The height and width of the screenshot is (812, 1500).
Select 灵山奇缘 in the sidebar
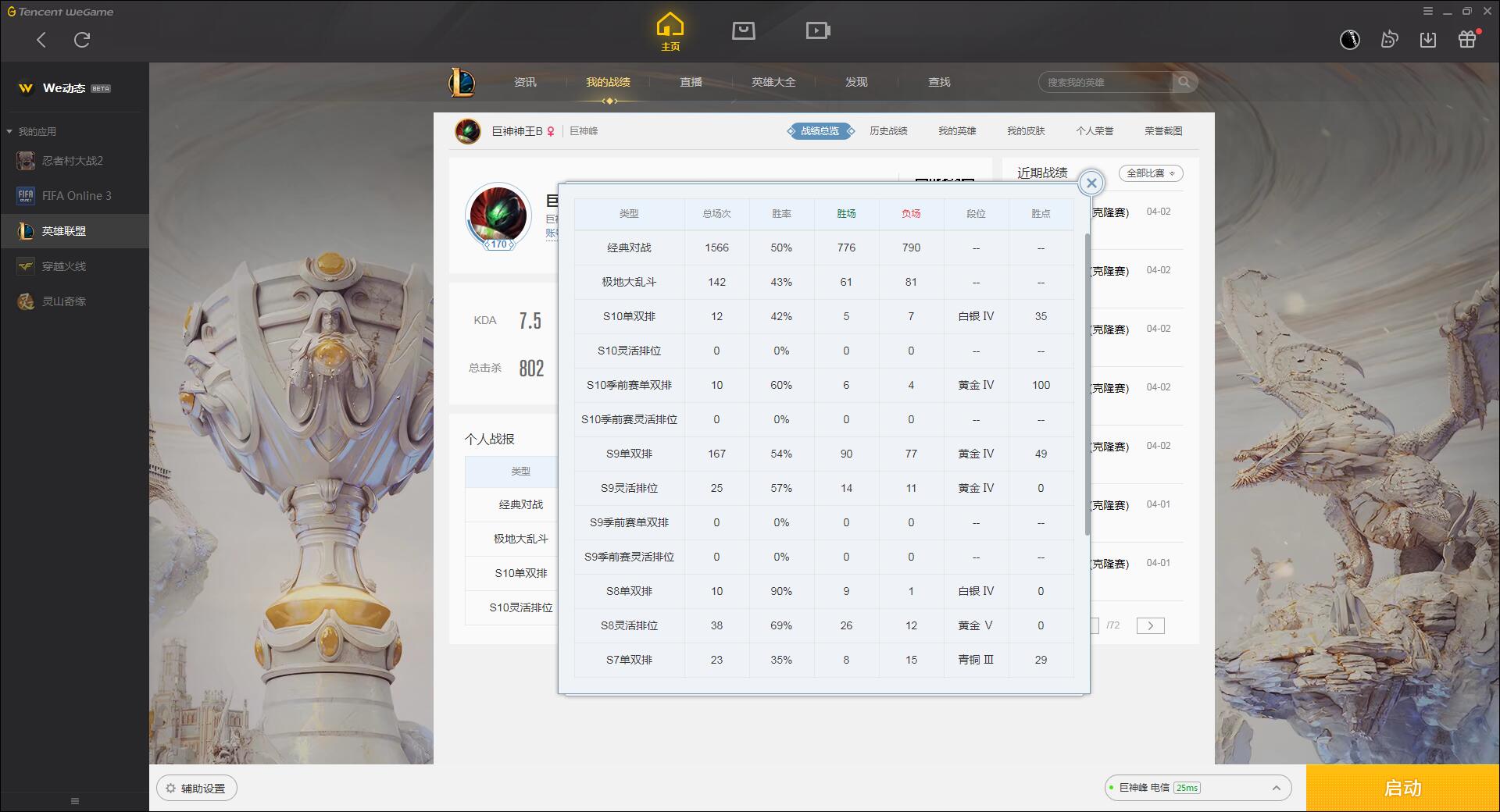click(74, 301)
